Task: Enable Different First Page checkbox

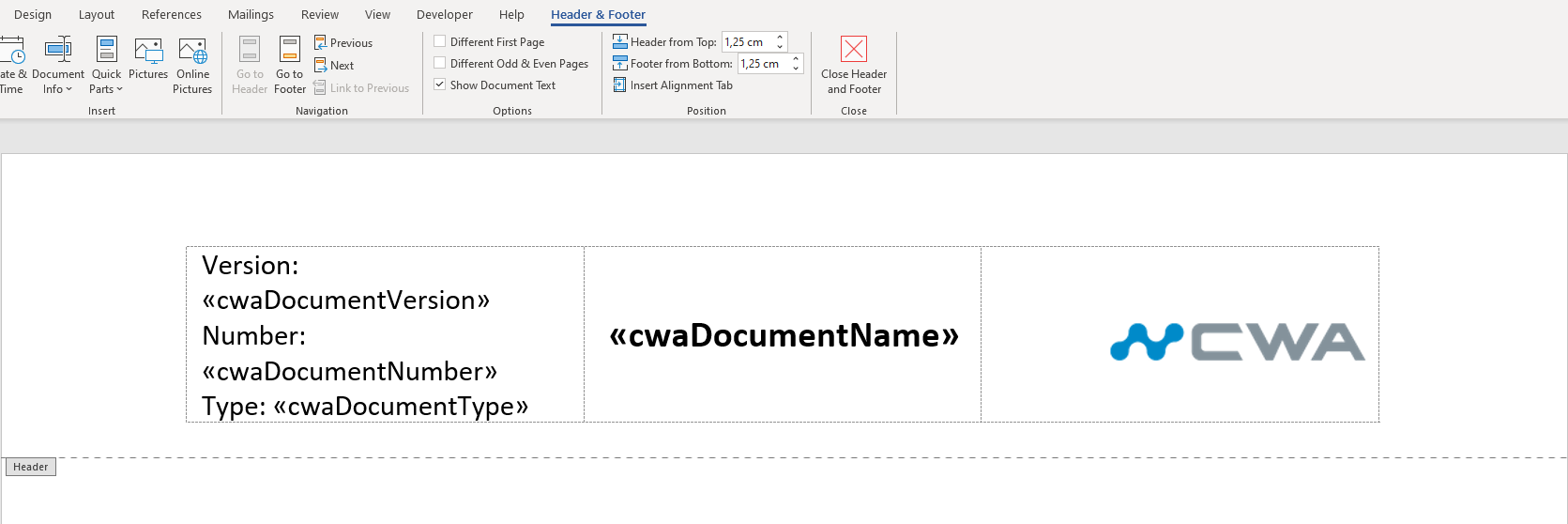Action: click(440, 42)
